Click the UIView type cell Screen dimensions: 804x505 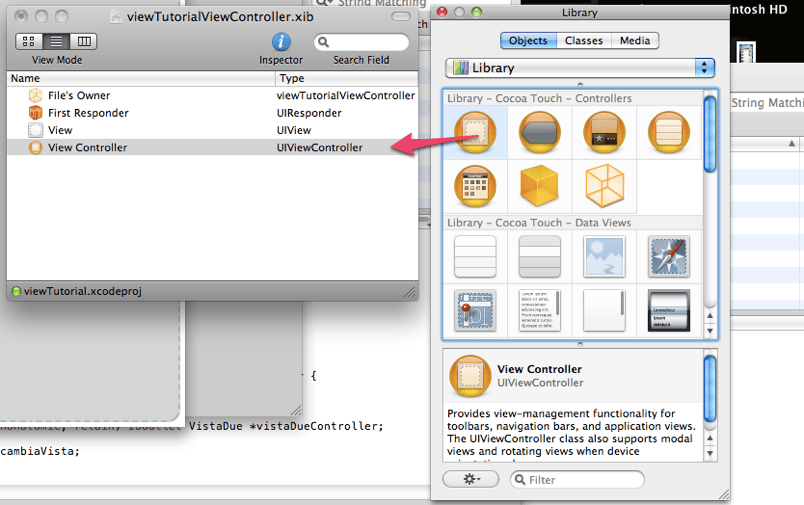click(x=294, y=130)
